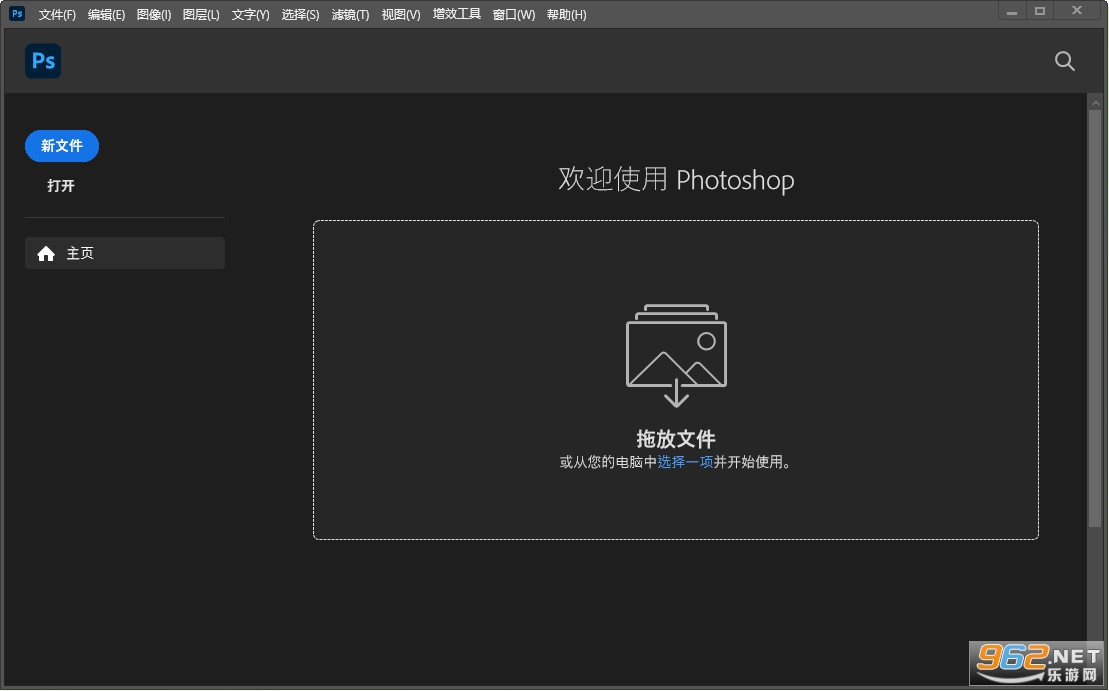Open the 图层(L) menu
The image size is (1109, 691).
tap(201, 15)
